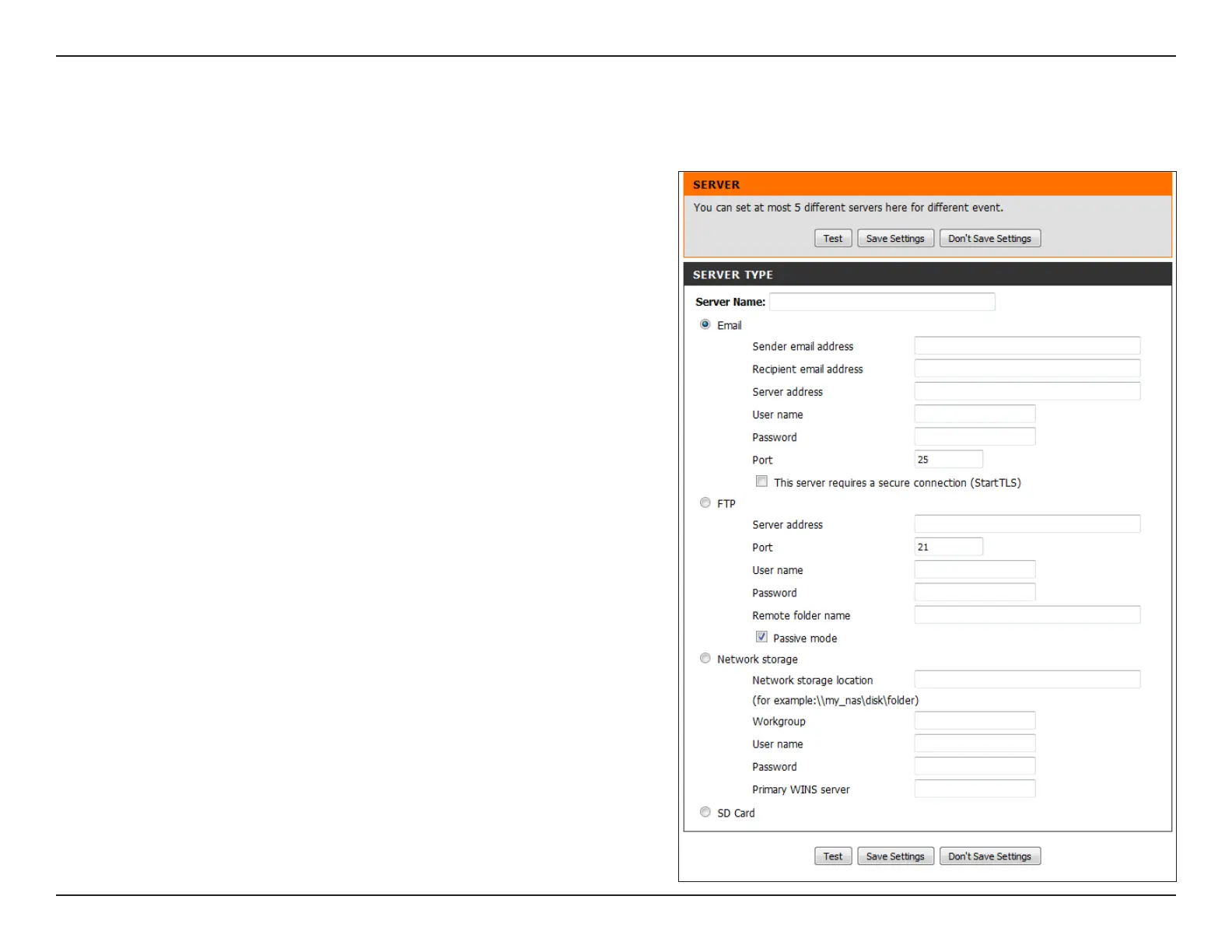The image size is (1232, 952).
Task: Select the Email server type radio button
Action: (x=705, y=324)
